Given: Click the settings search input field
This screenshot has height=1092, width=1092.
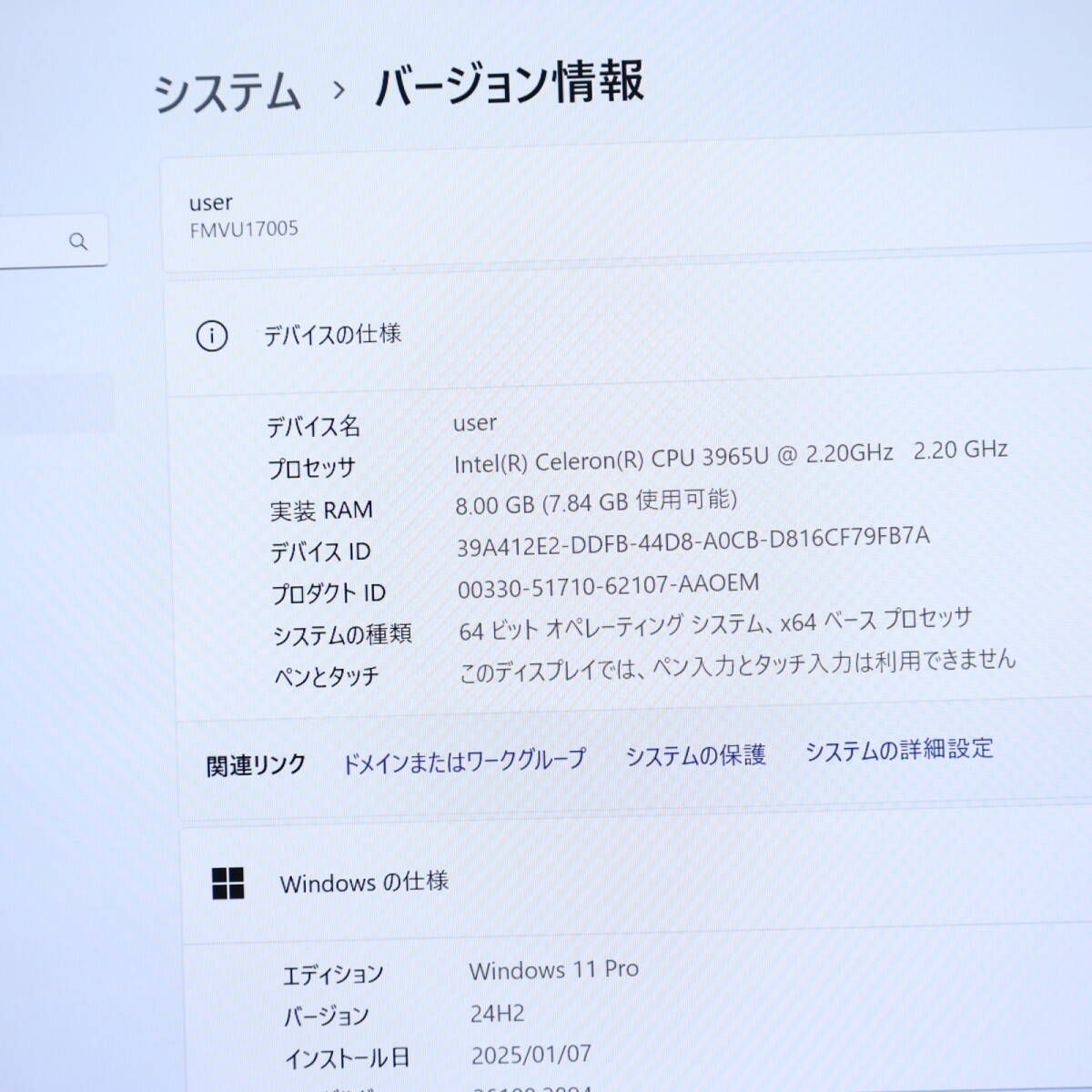Looking at the screenshot, I should [x=53, y=241].
